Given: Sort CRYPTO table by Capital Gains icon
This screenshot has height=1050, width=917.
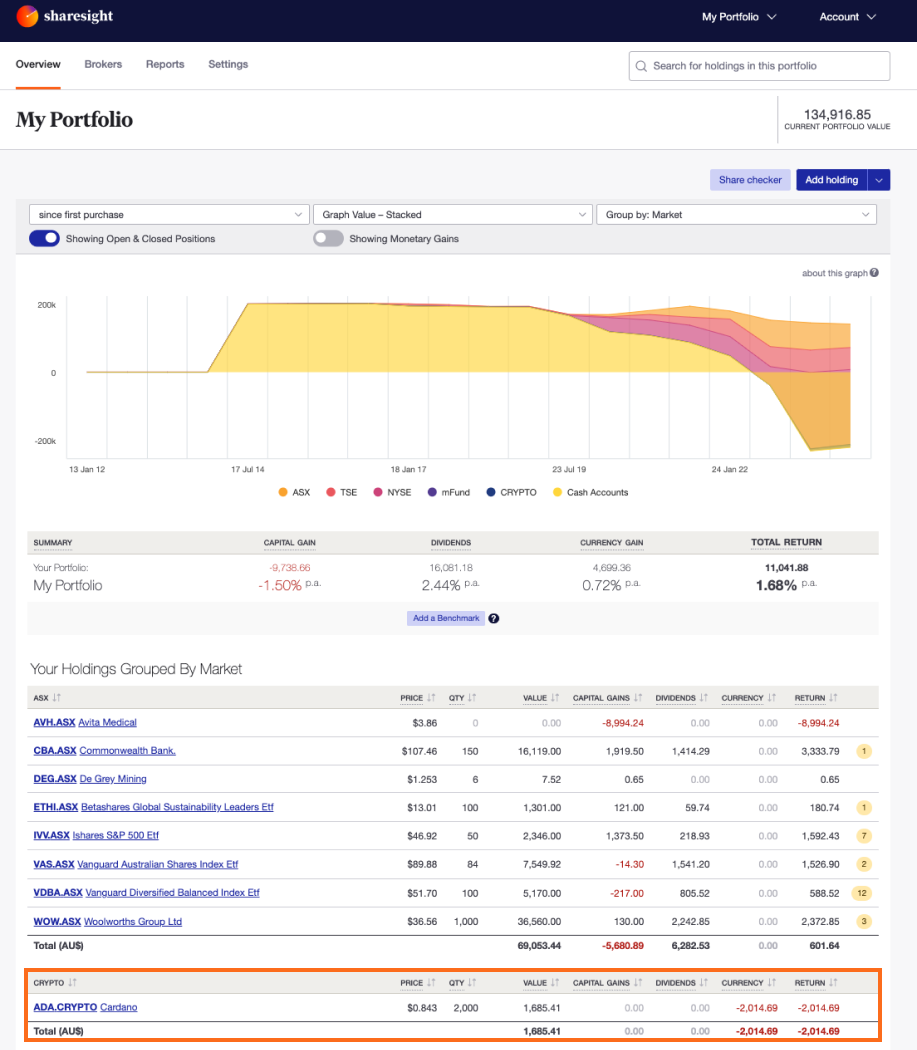Looking at the screenshot, I should pos(638,982).
